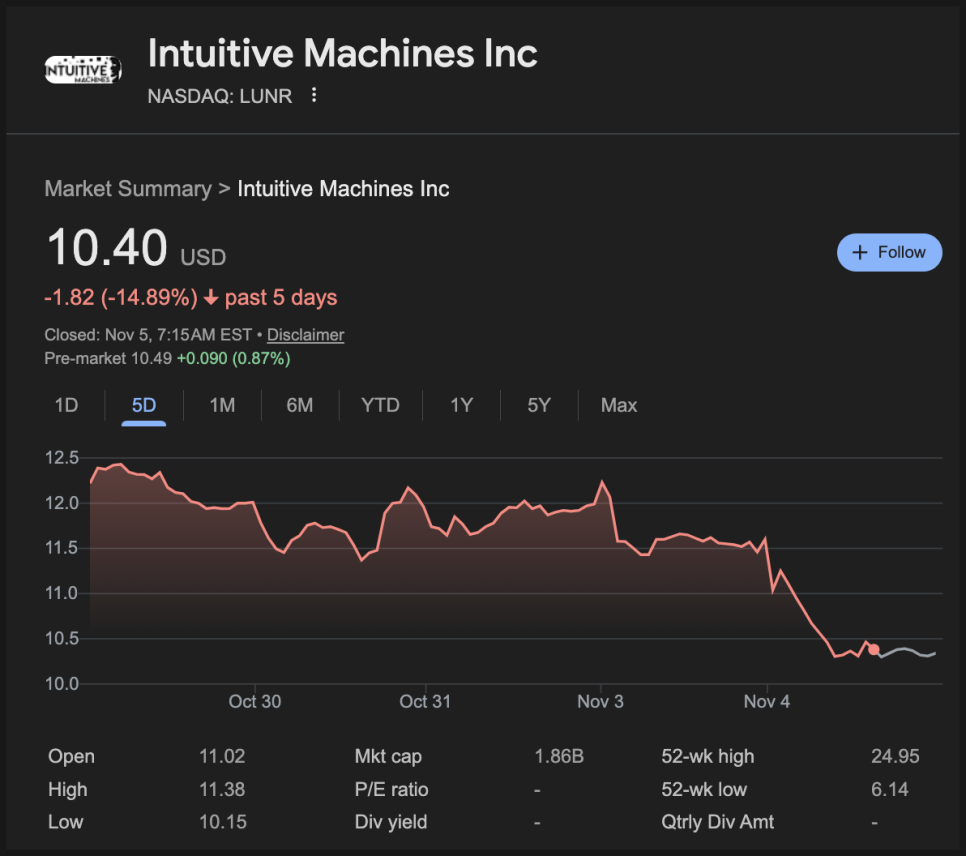
Task: Click the 52-wk high statistic label
Action: coord(708,756)
